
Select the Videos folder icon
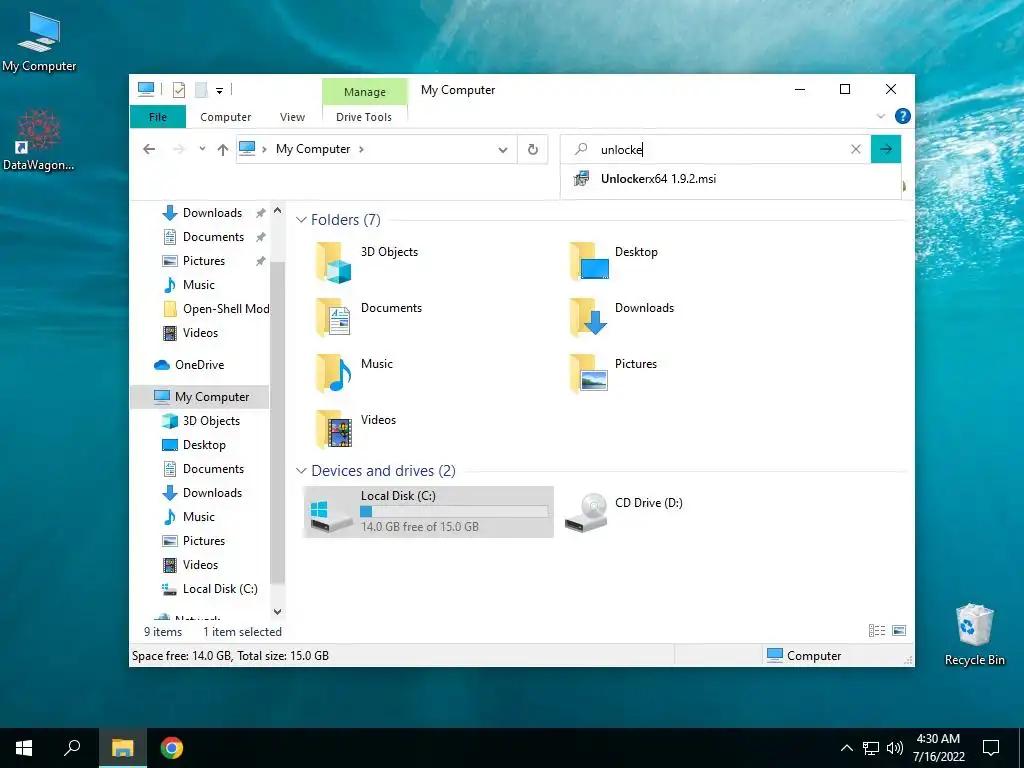pos(334,430)
